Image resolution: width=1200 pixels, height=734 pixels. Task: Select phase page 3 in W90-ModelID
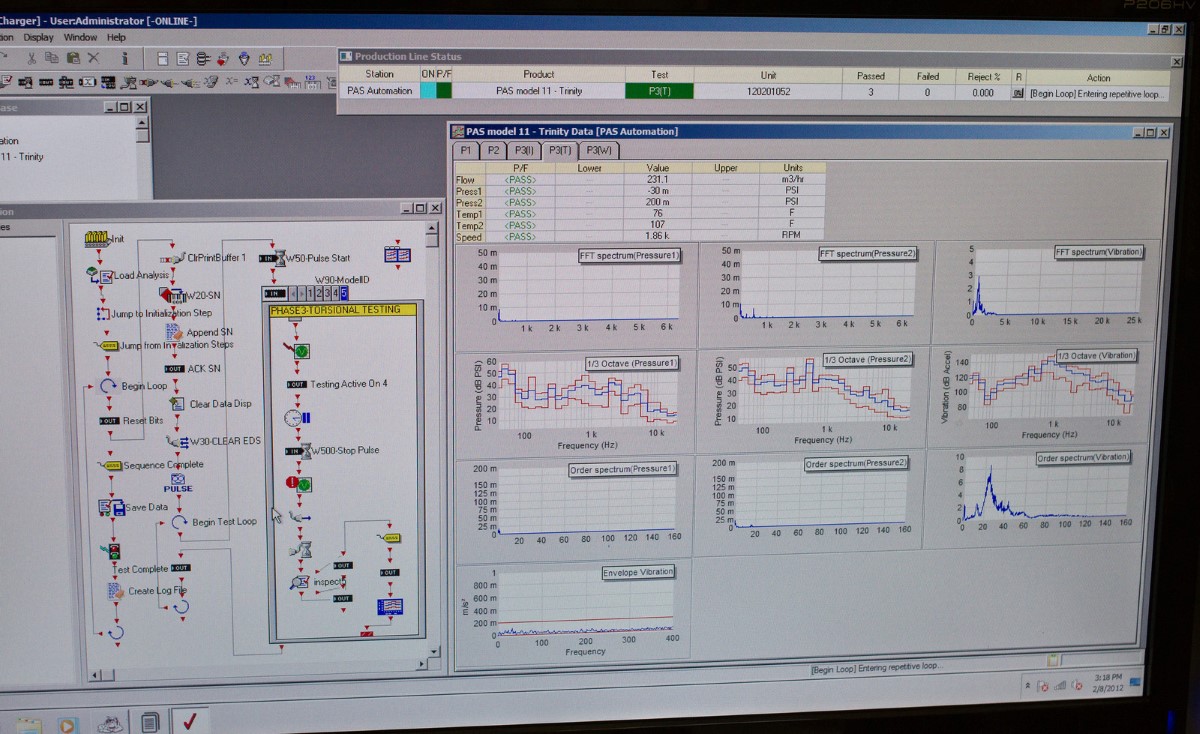coord(327,293)
